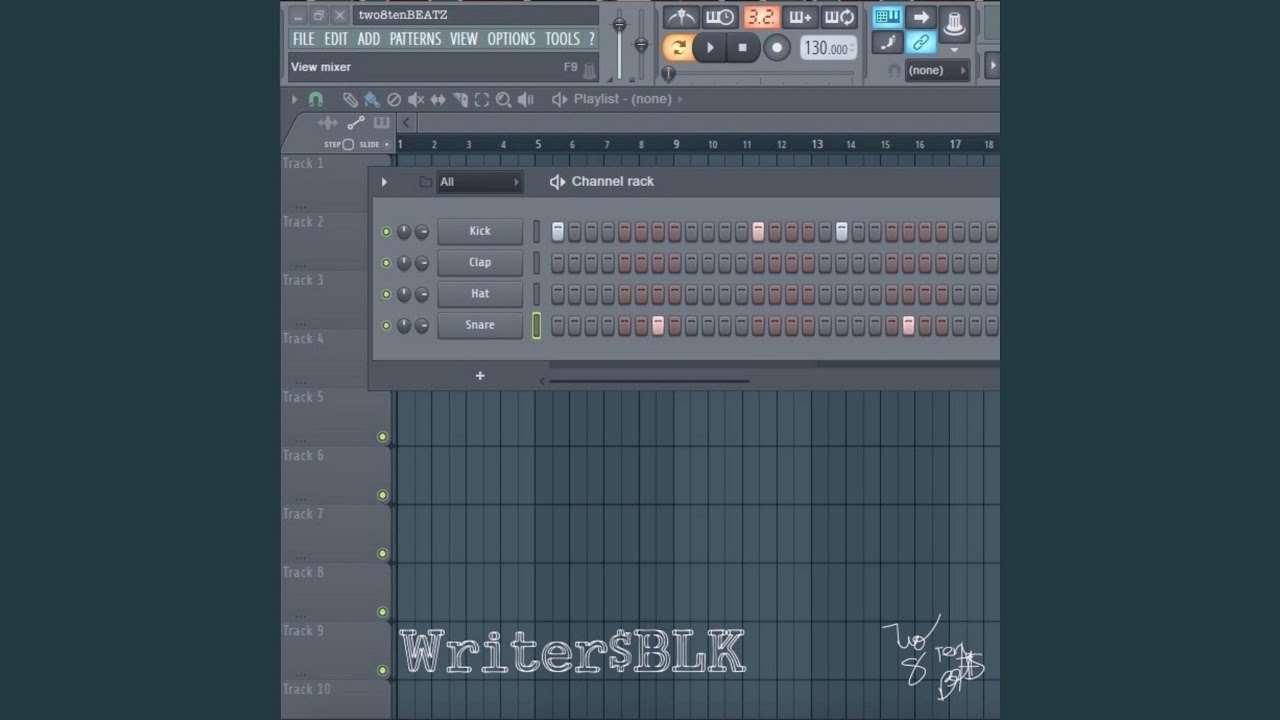Open the TOOLS menu
1280x720 pixels.
[562, 39]
